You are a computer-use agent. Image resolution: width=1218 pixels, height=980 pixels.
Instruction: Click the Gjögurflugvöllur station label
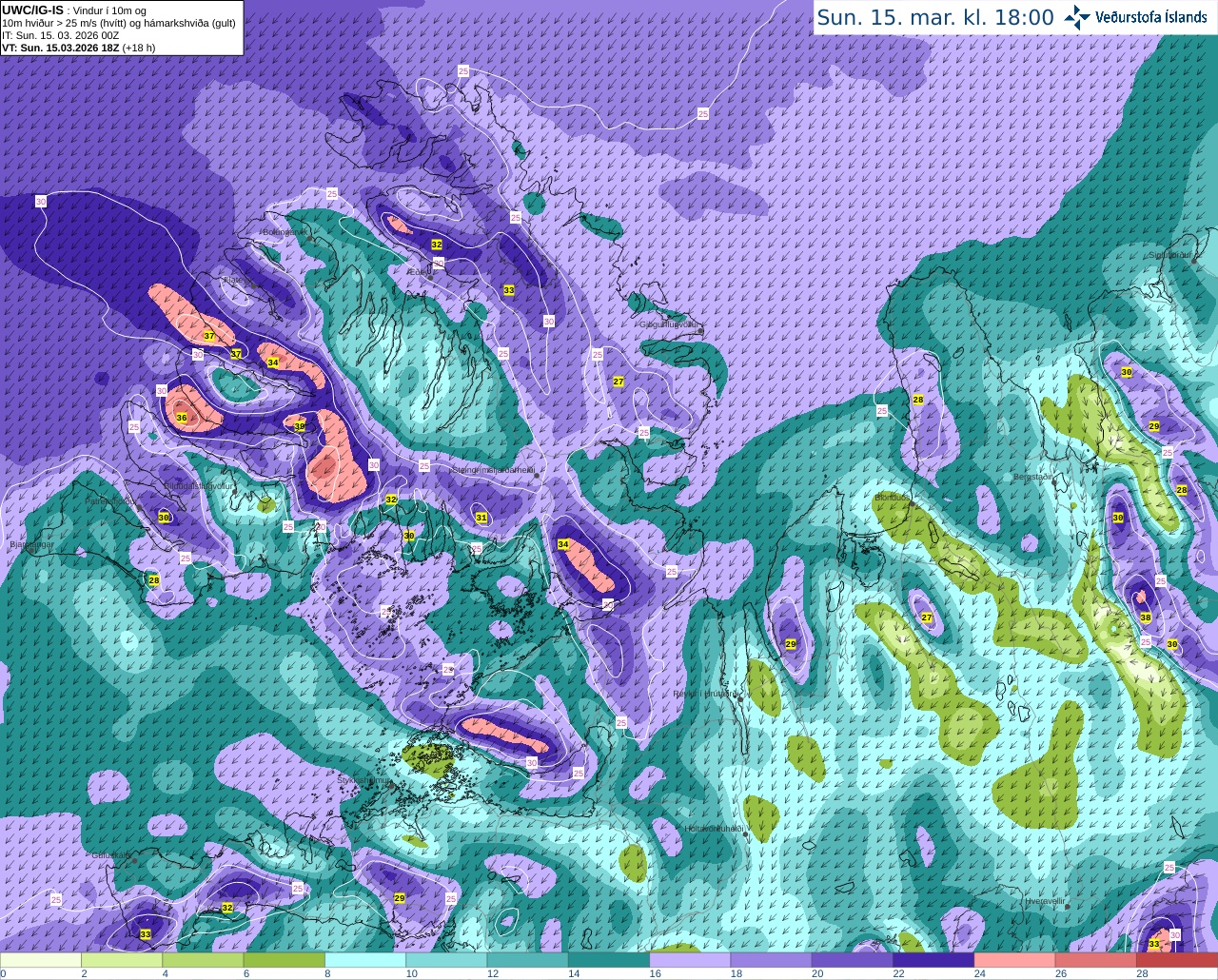click(671, 324)
